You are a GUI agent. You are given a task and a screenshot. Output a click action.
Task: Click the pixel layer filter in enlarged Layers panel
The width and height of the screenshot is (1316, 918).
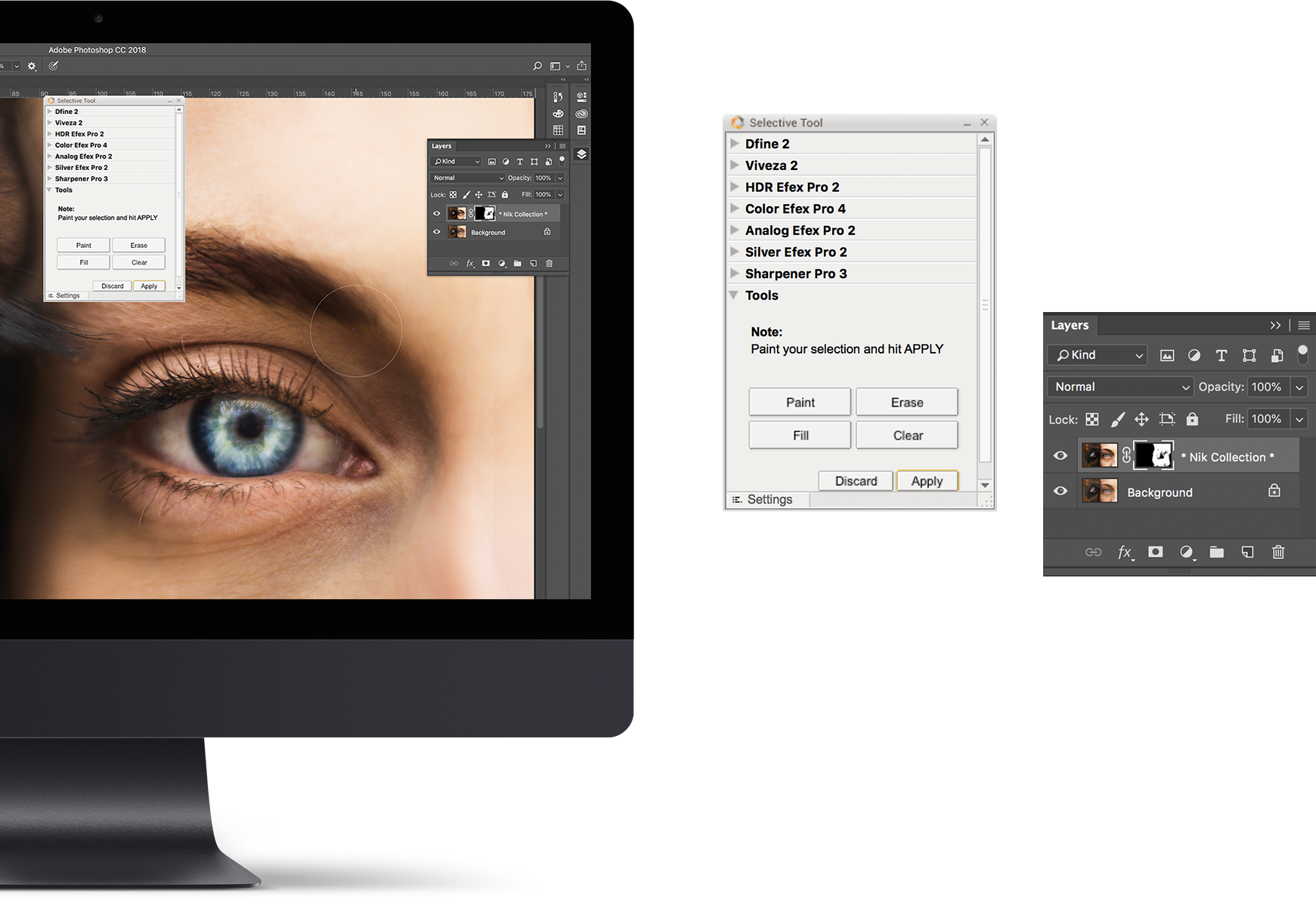pos(1167,355)
